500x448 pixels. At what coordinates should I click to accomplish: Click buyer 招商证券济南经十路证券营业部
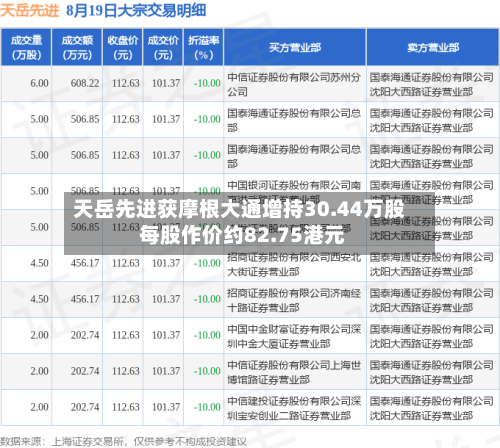tap(294, 300)
